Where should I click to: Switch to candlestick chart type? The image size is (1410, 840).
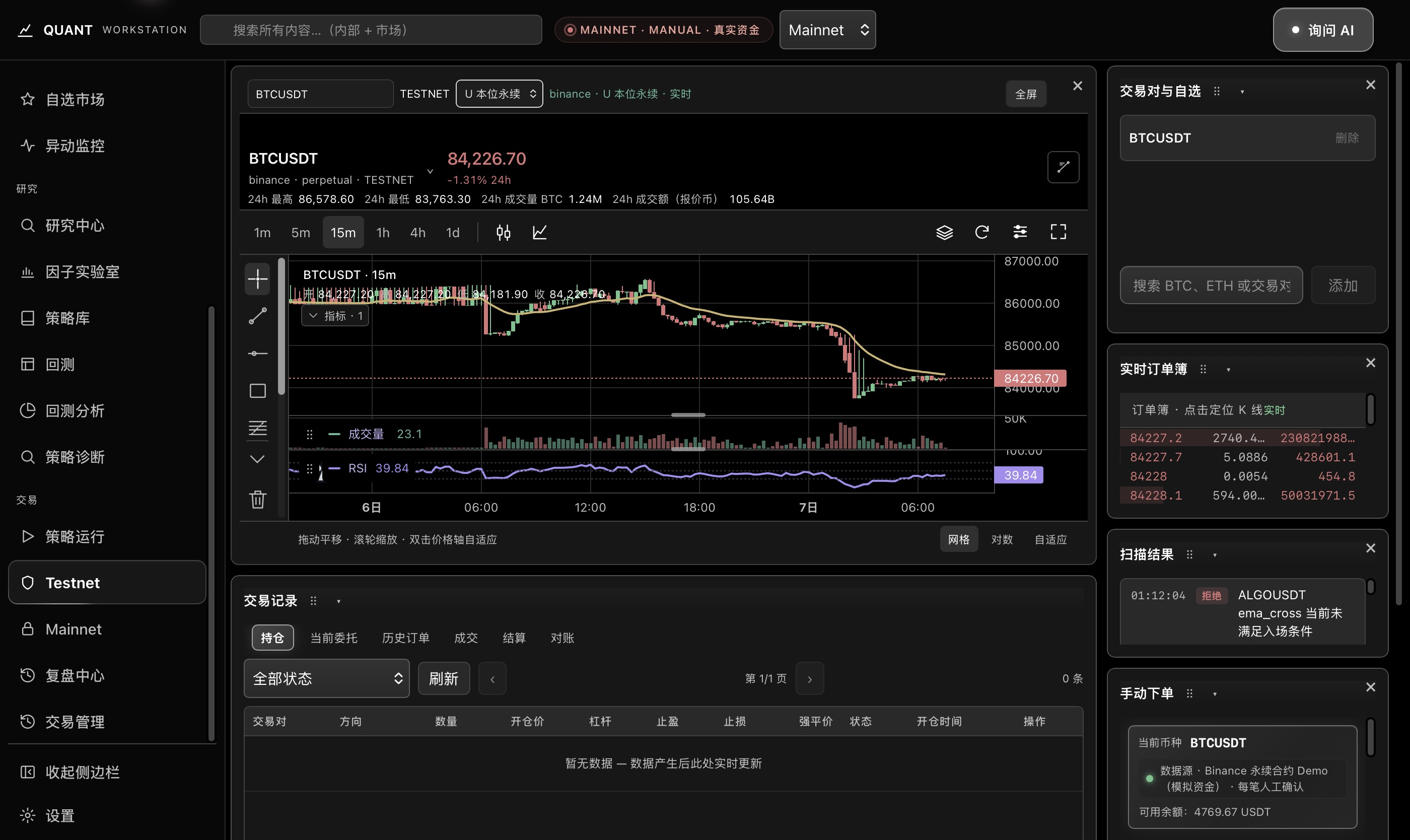tap(503, 232)
